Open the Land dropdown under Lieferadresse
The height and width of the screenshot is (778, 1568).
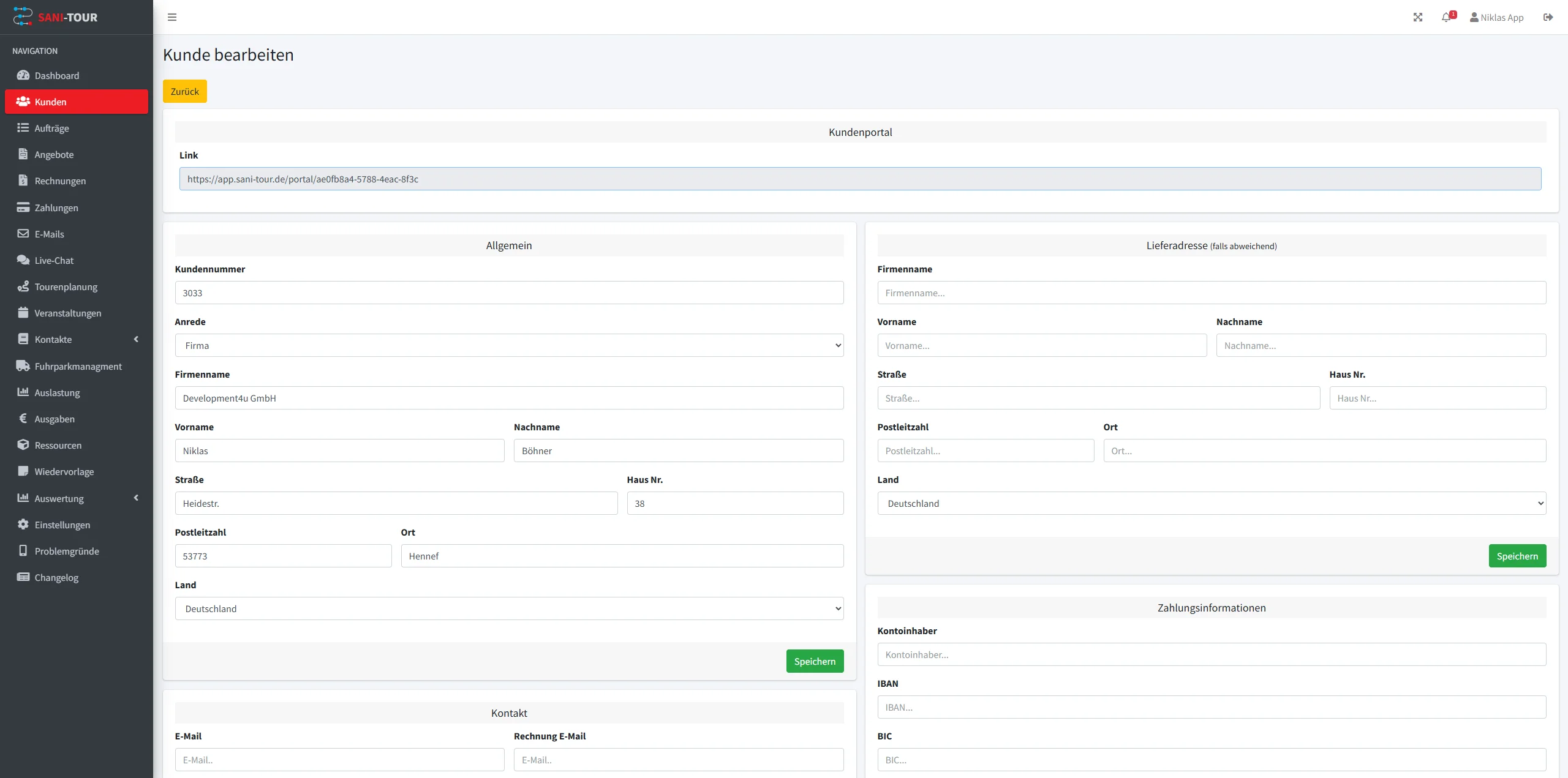1211,503
